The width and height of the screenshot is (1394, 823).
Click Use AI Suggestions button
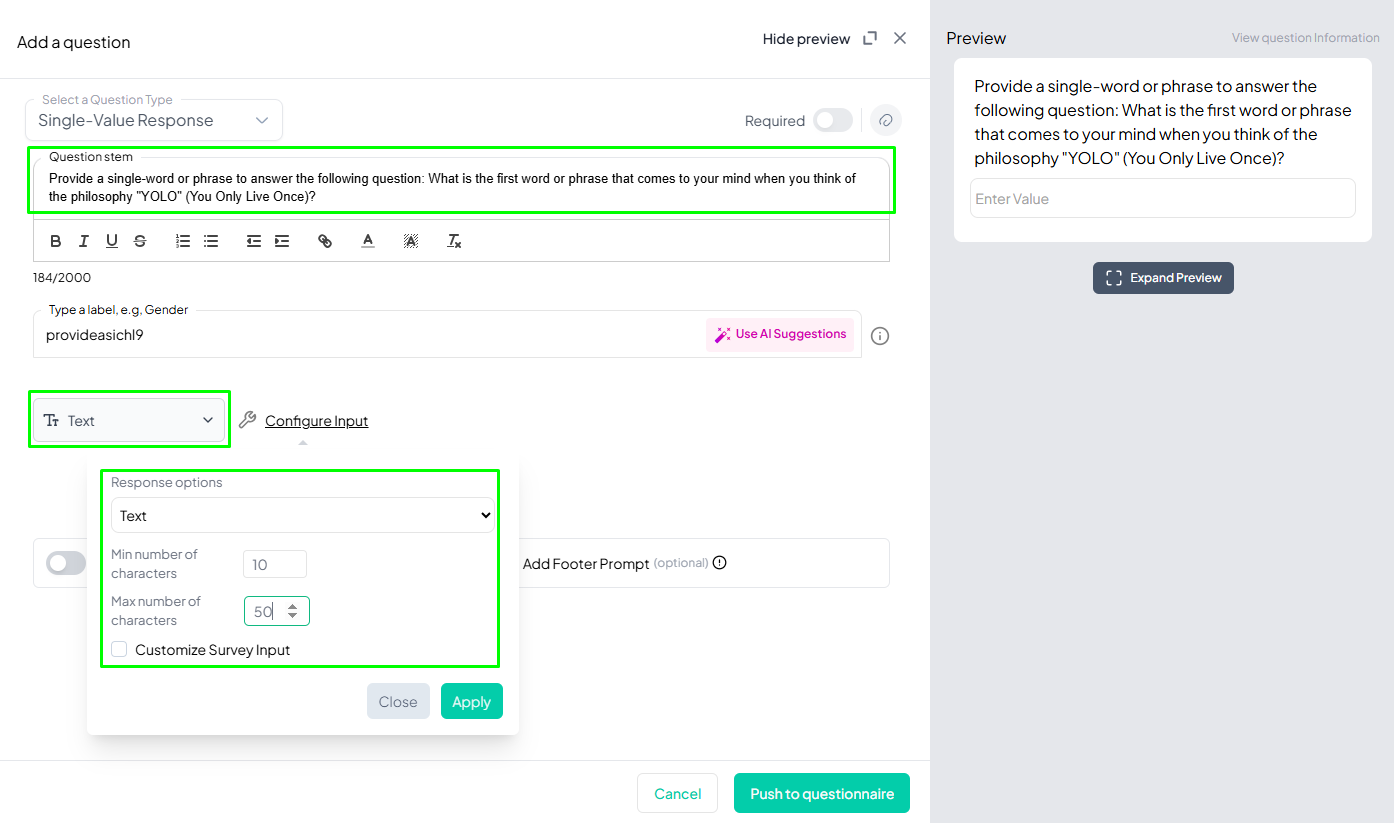(x=780, y=334)
